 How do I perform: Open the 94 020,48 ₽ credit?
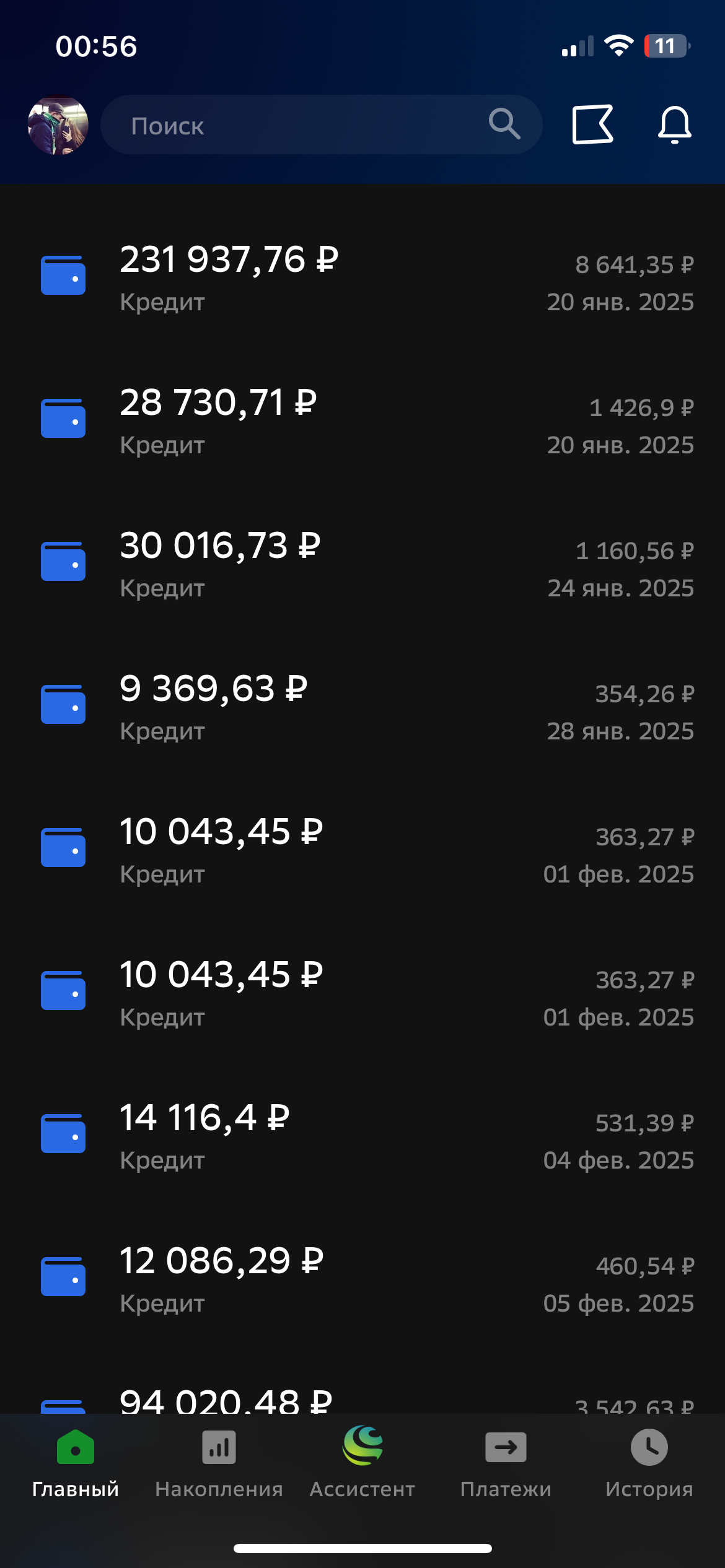pyautogui.click(x=226, y=1401)
